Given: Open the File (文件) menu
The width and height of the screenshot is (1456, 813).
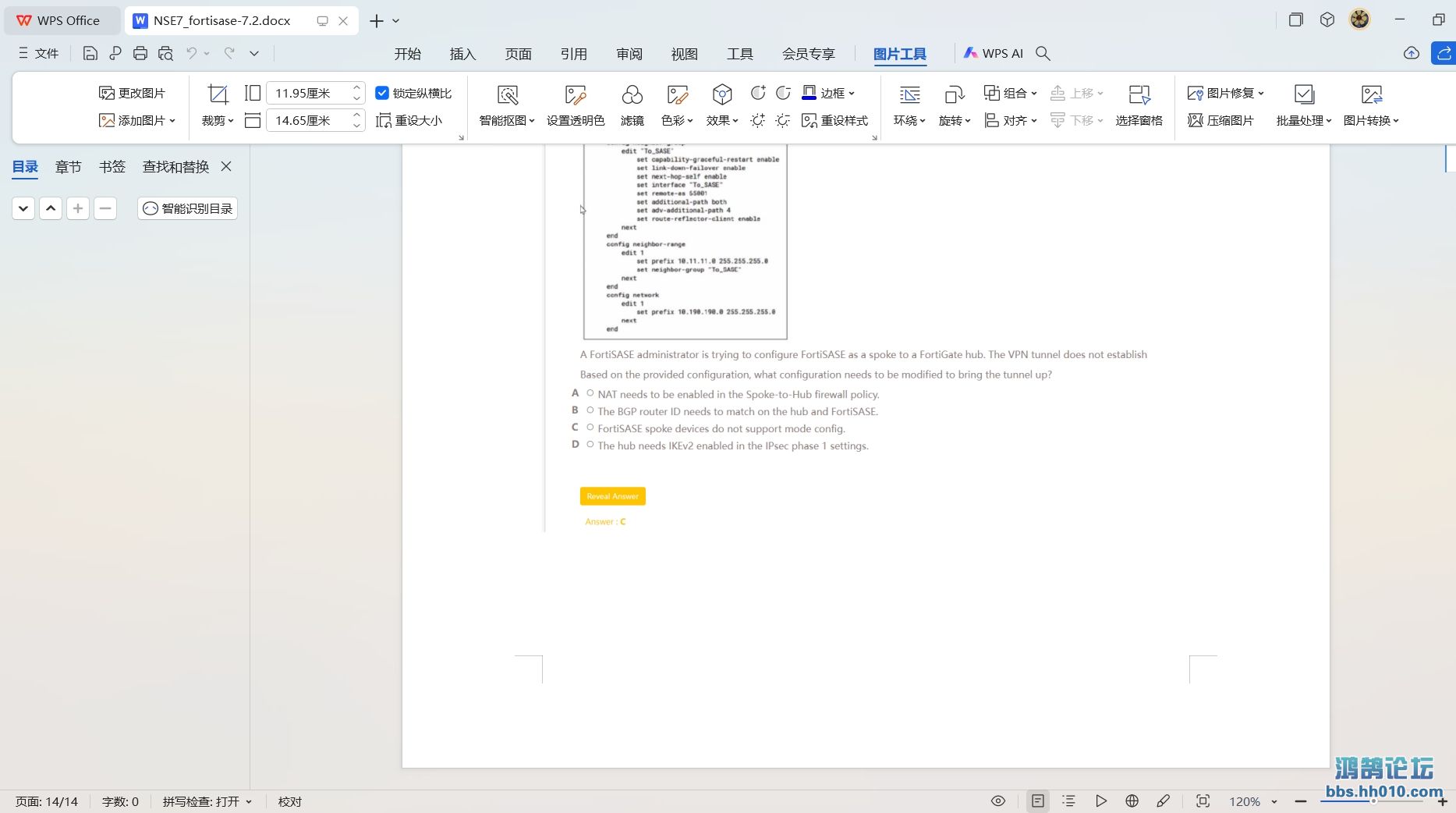Looking at the screenshot, I should 38,53.
